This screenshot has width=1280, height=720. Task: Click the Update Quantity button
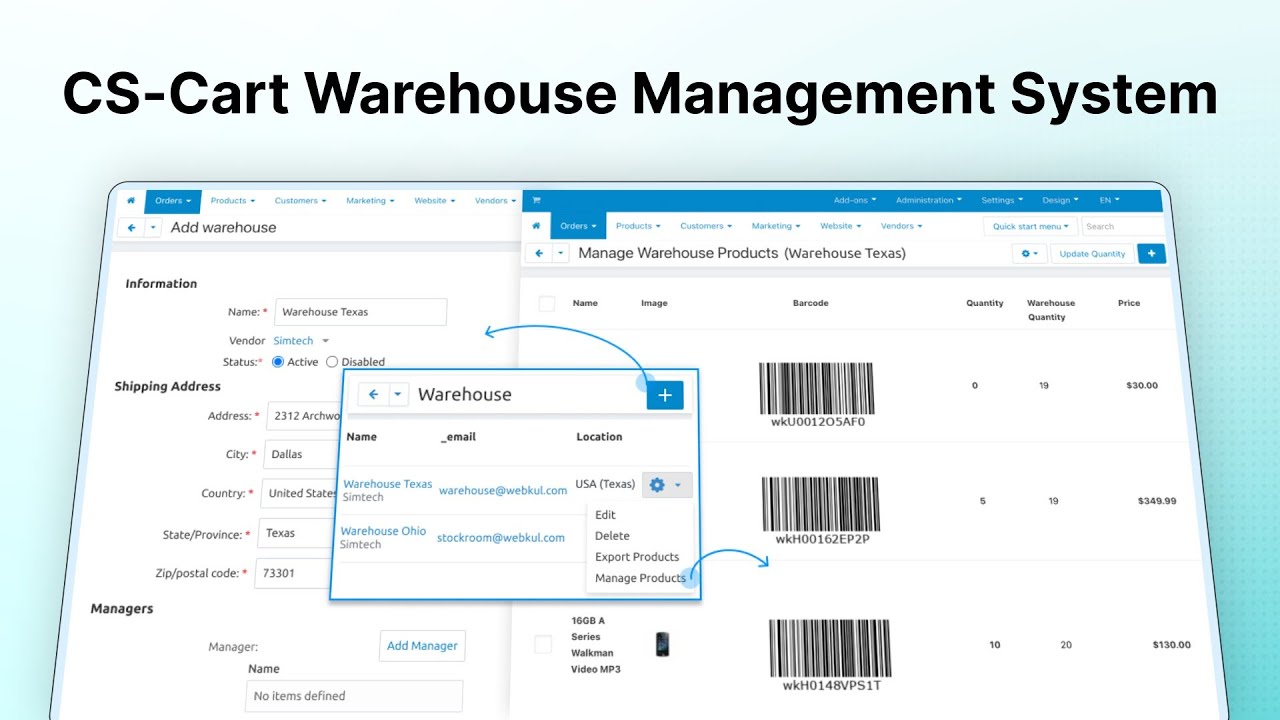[x=1093, y=253]
